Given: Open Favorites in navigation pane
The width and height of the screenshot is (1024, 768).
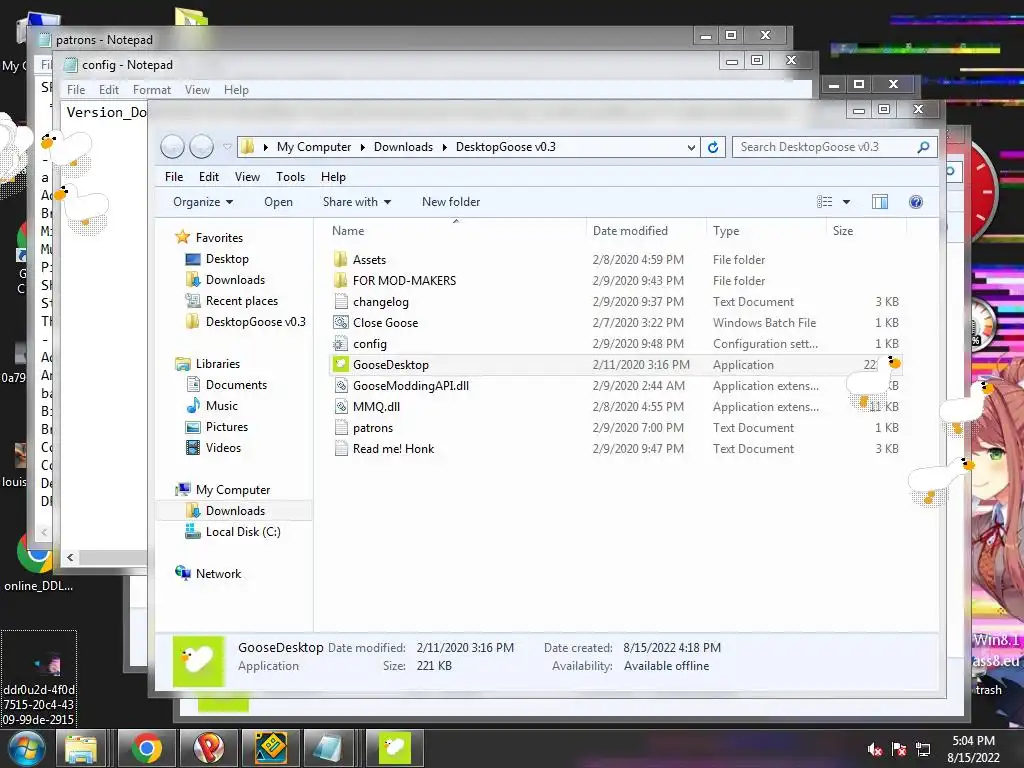Looking at the screenshot, I should click(219, 238).
